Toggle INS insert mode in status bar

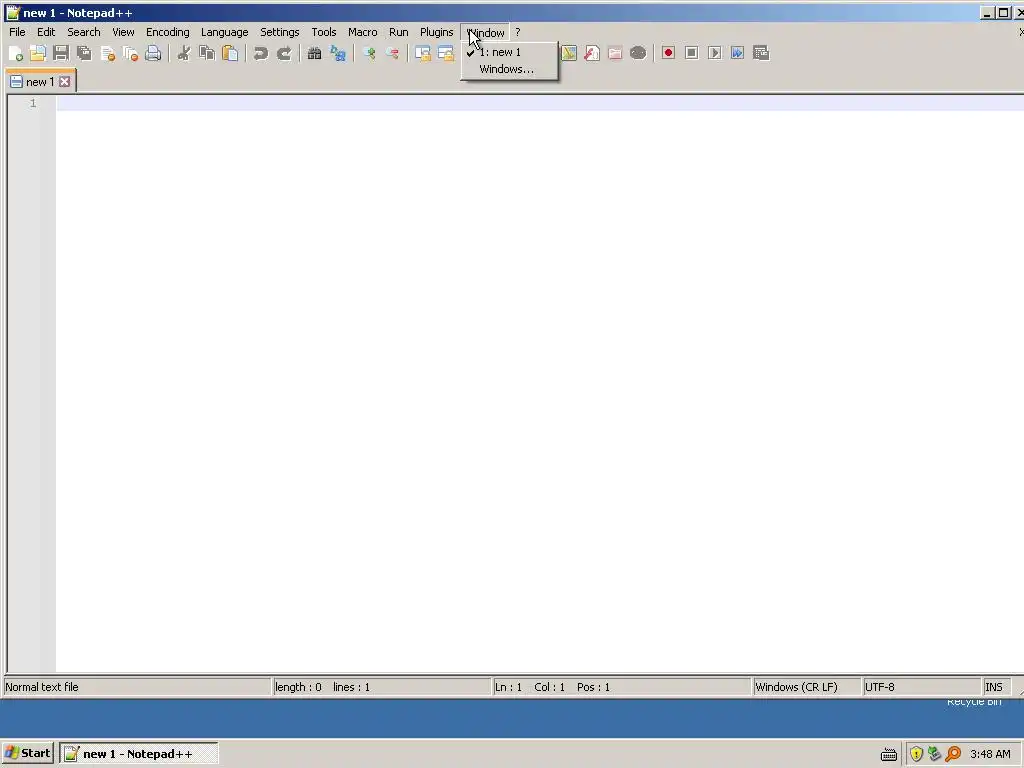(x=997, y=687)
